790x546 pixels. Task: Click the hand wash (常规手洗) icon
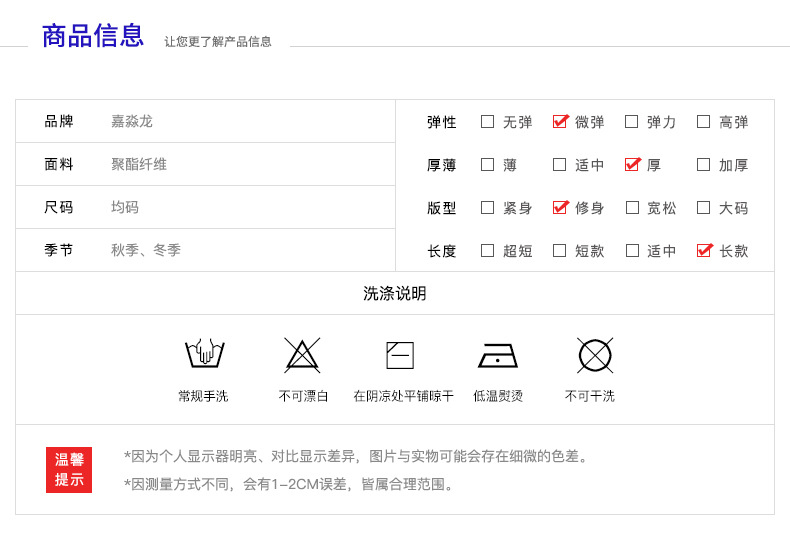[x=205, y=353]
